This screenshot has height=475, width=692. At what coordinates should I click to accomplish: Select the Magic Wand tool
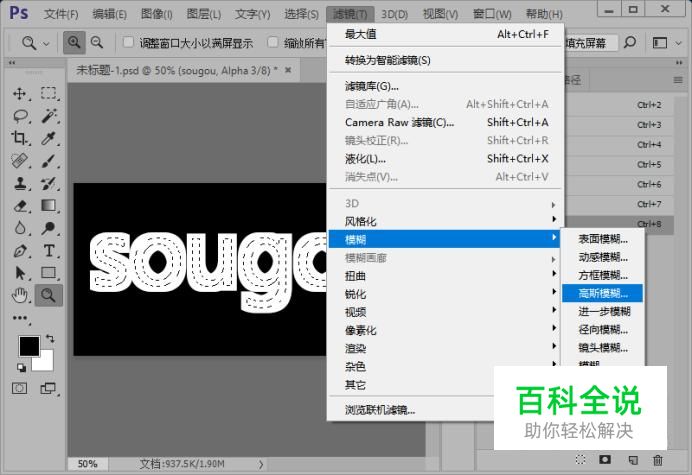pos(49,116)
